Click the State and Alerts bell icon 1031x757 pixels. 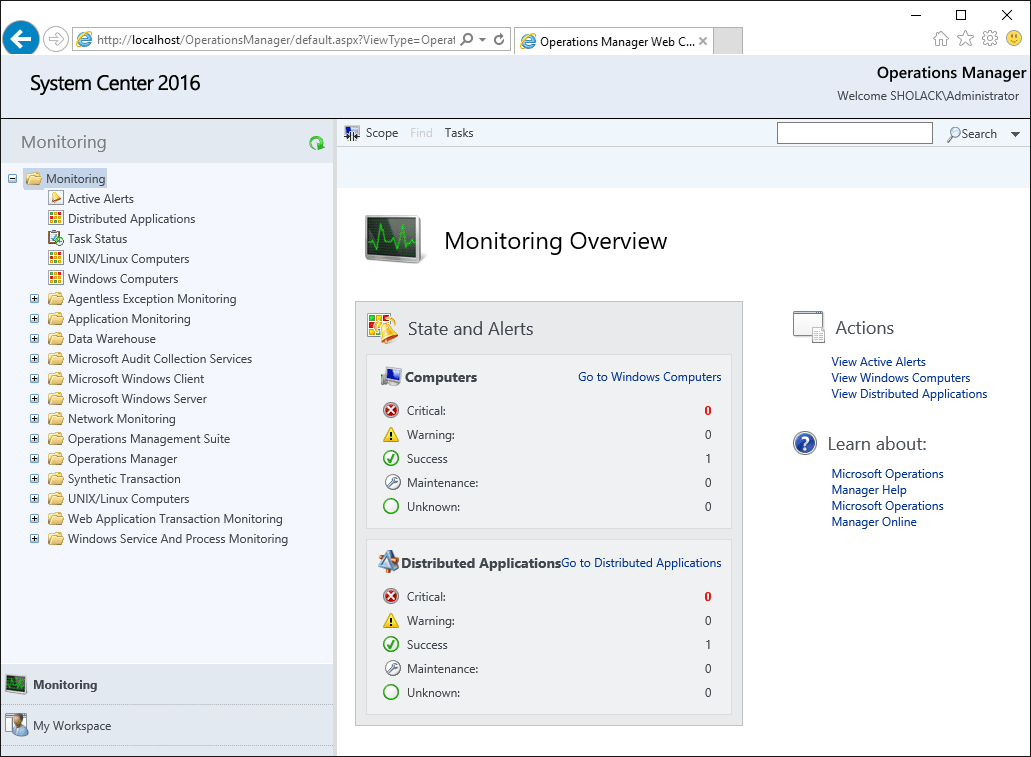point(383,328)
